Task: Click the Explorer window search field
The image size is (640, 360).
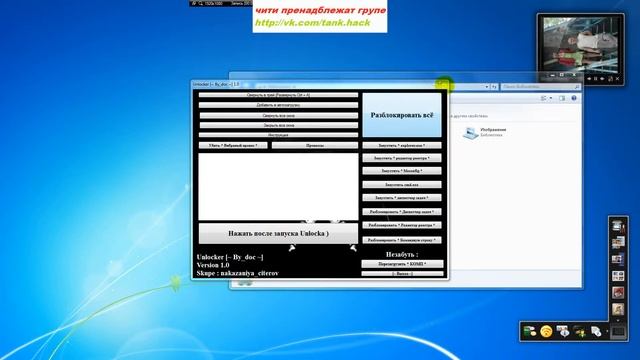Action: (540, 87)
